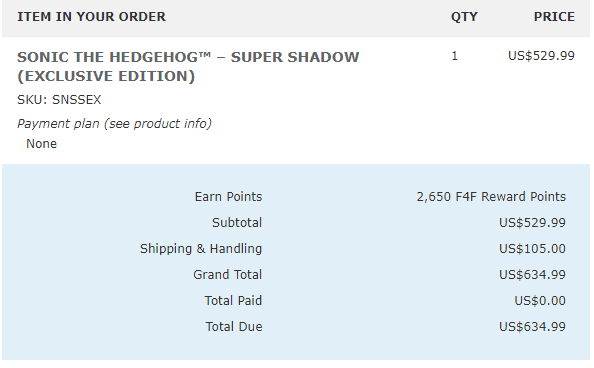Click the Grand Total label
This screenshot has height=368, width=594.
pyautogui.click(x=227, y=274)
